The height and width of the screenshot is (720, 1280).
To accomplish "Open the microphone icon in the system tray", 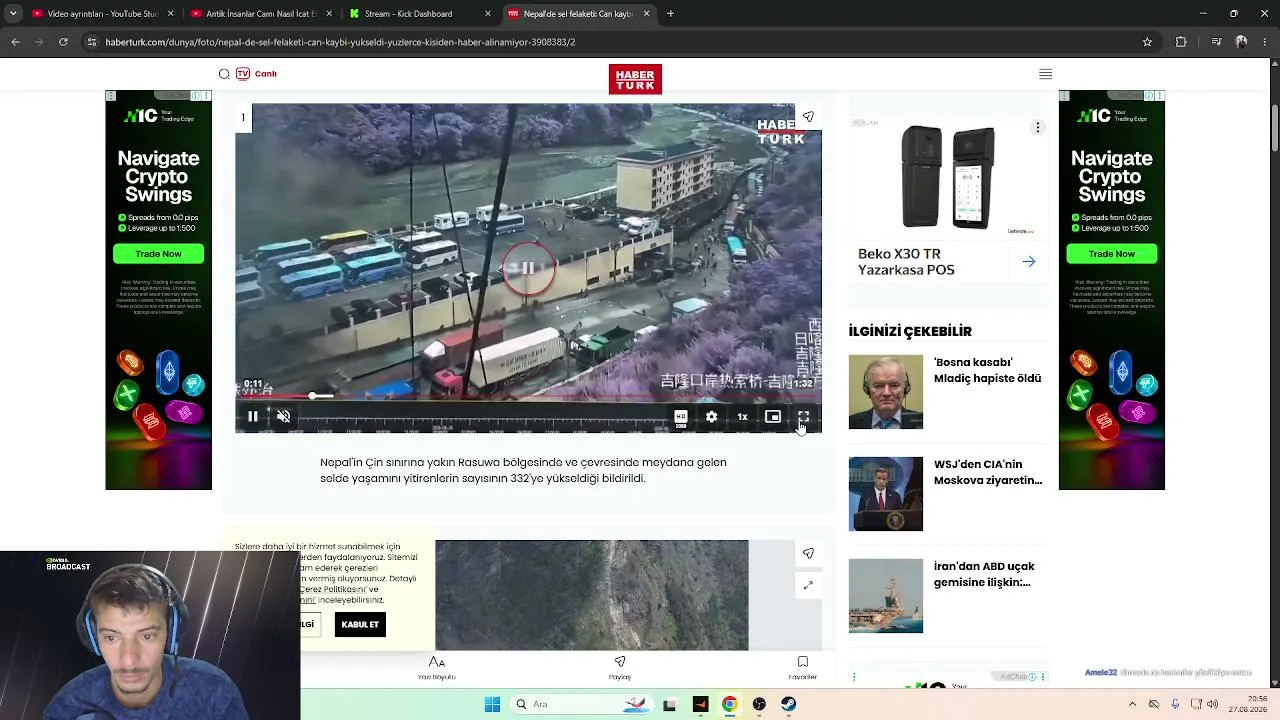I will coord(1175,704).
